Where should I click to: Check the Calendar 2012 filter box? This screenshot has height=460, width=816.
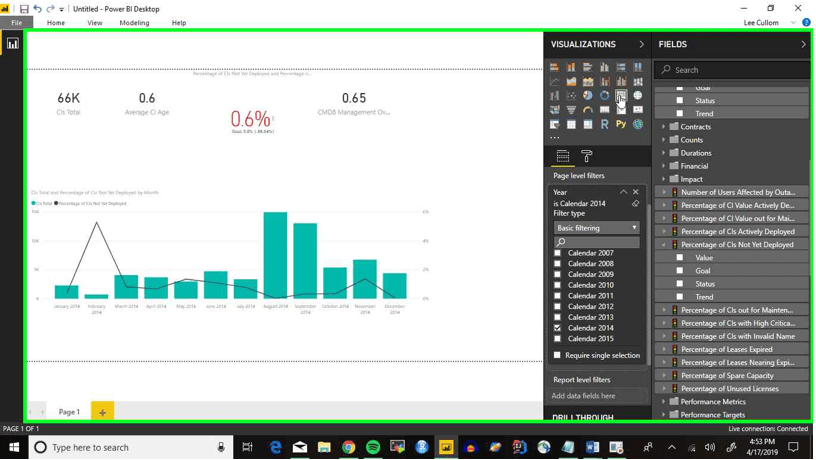(557, 306)
